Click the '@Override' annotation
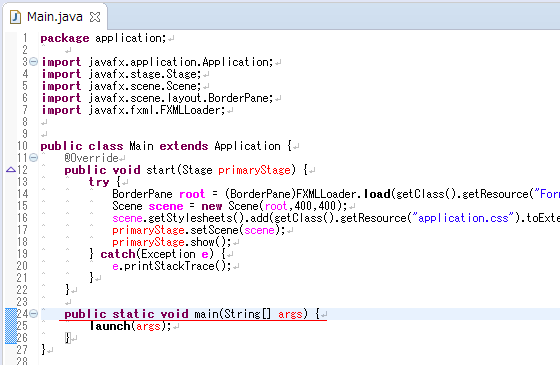 tap(91, 158)
